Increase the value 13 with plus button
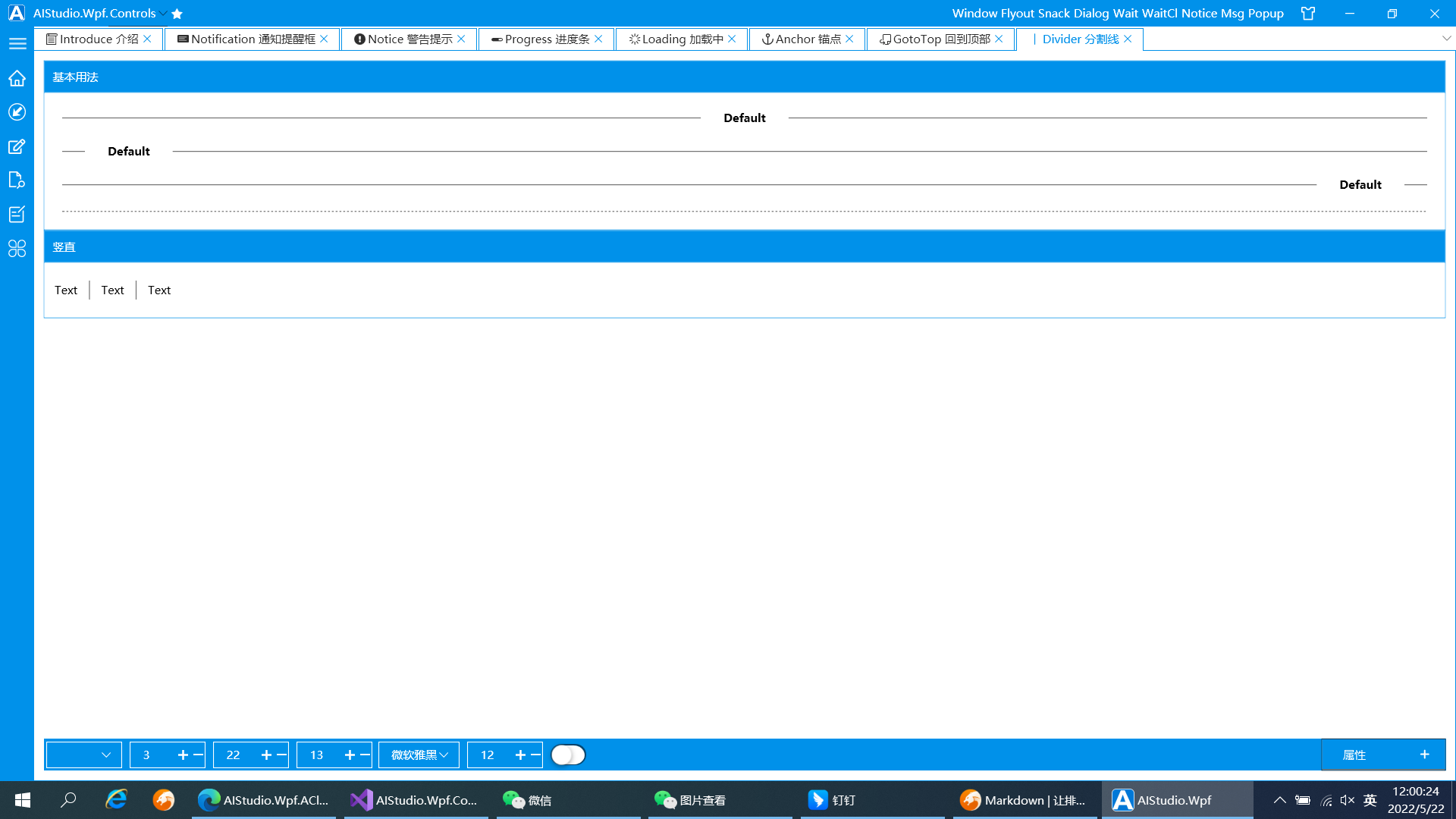Screen dimensions: 1456x819 (350, 755)
